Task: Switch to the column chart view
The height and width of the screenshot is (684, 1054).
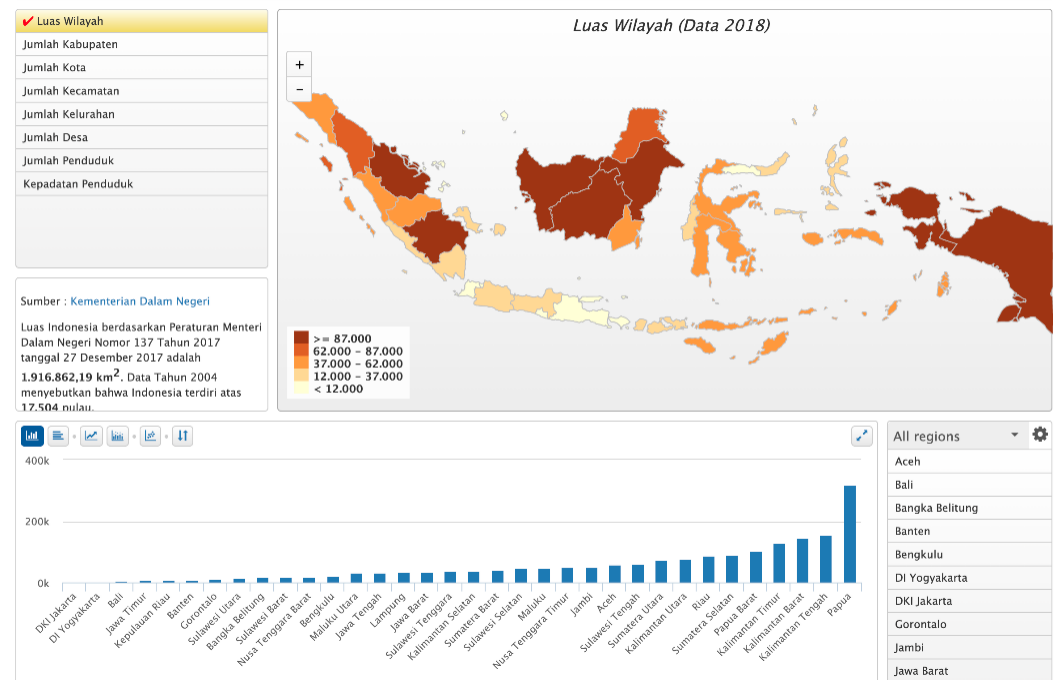Action: (32, 436)
